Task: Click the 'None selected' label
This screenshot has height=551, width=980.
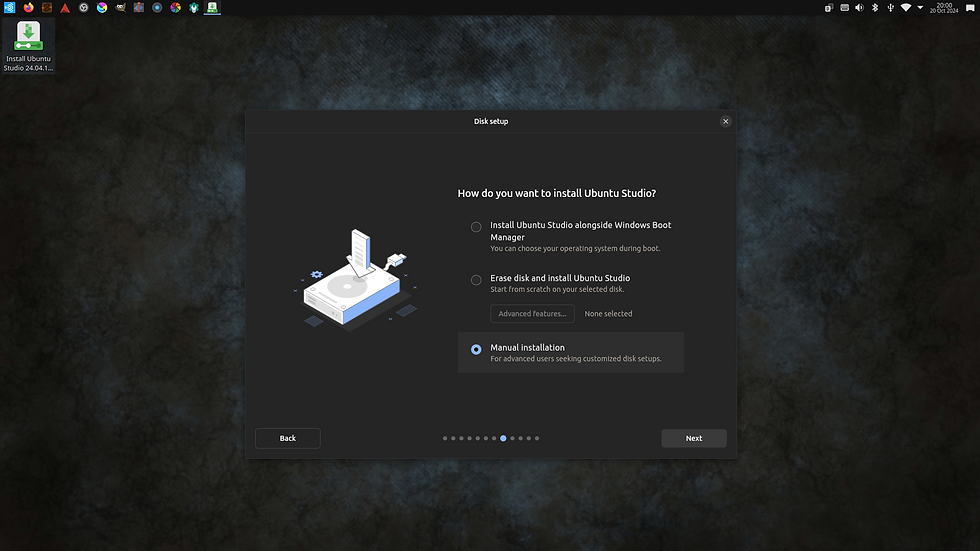Action: click(608, 314)
